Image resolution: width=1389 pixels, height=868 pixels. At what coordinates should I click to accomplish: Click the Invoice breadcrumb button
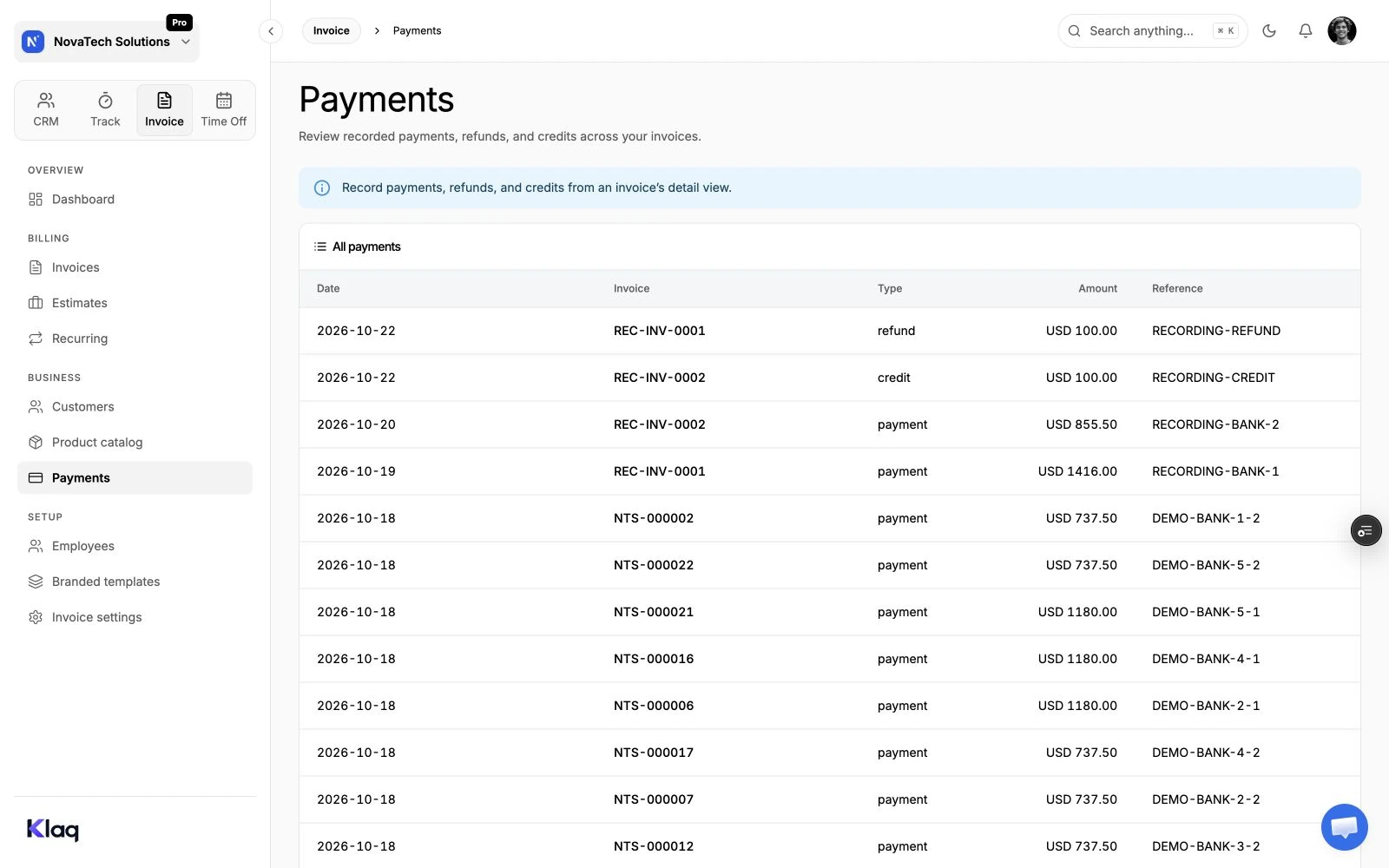(332, 30)
